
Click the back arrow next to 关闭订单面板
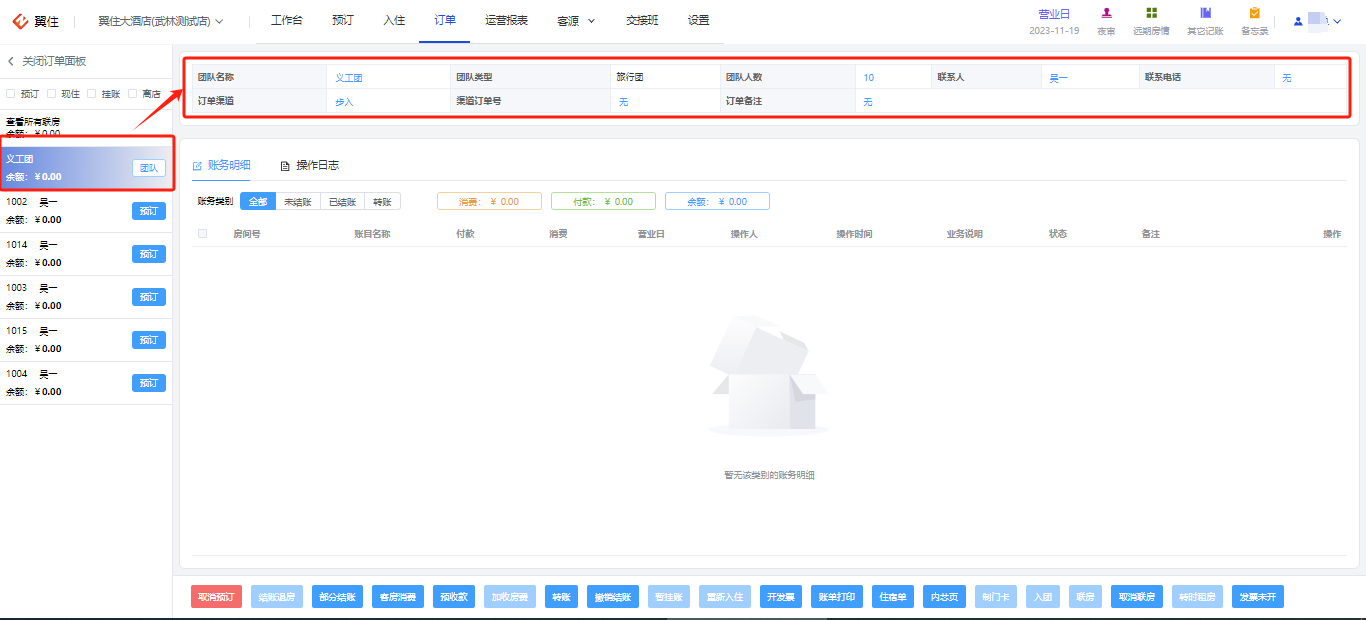(11, 61)
